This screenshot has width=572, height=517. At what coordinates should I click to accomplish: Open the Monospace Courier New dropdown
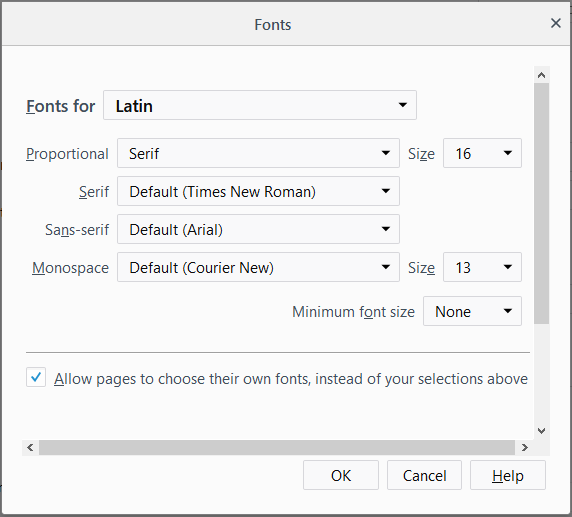coord(258,267)
